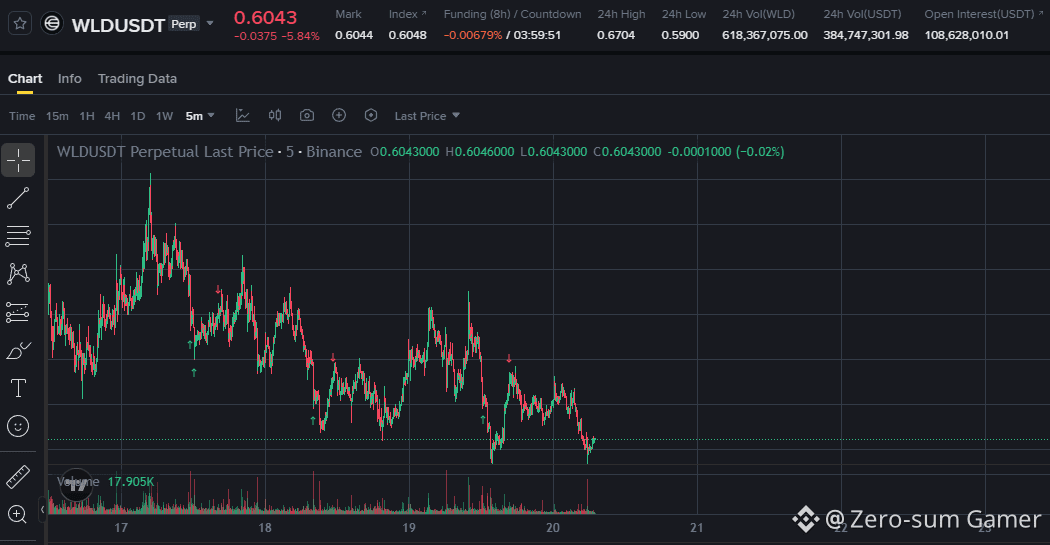This screenshot has height=545, width=1050.
Task: Click the -0.00679% funding rate value
Action: [473, 35]
